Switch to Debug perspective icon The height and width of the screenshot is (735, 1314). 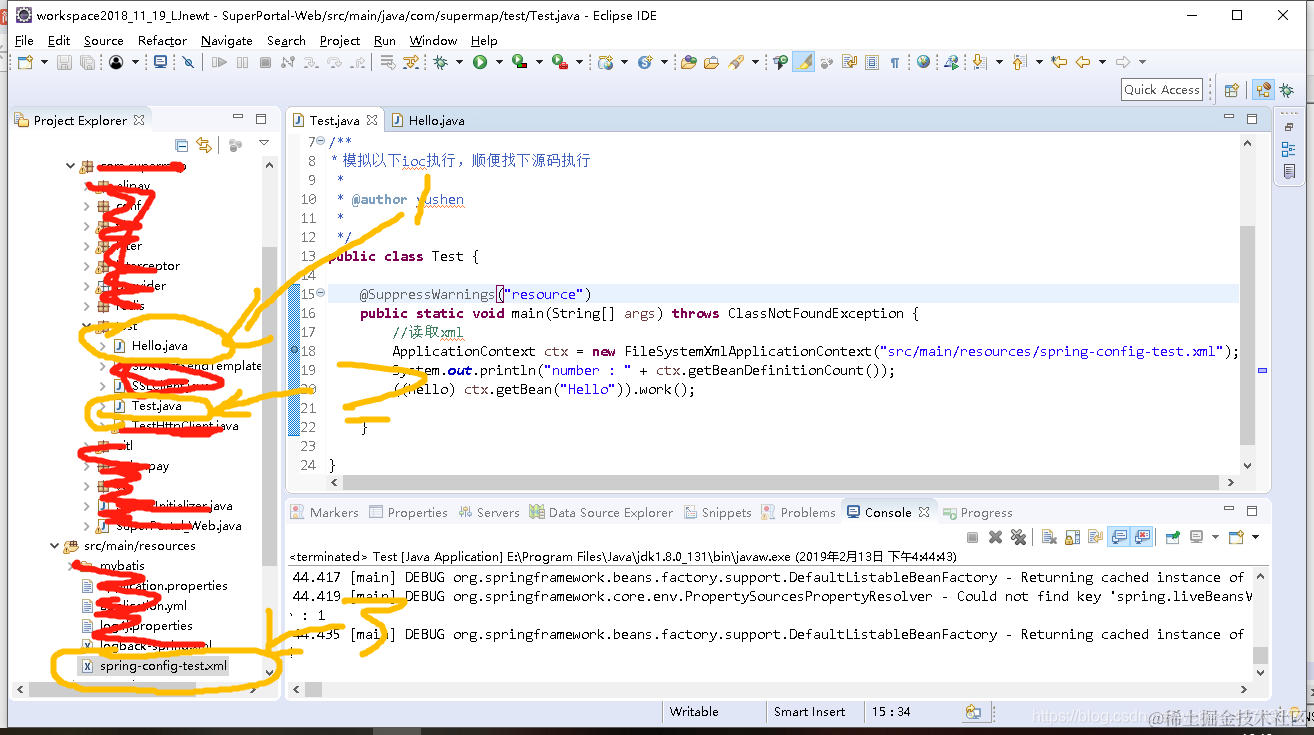tap(1287, 90)
